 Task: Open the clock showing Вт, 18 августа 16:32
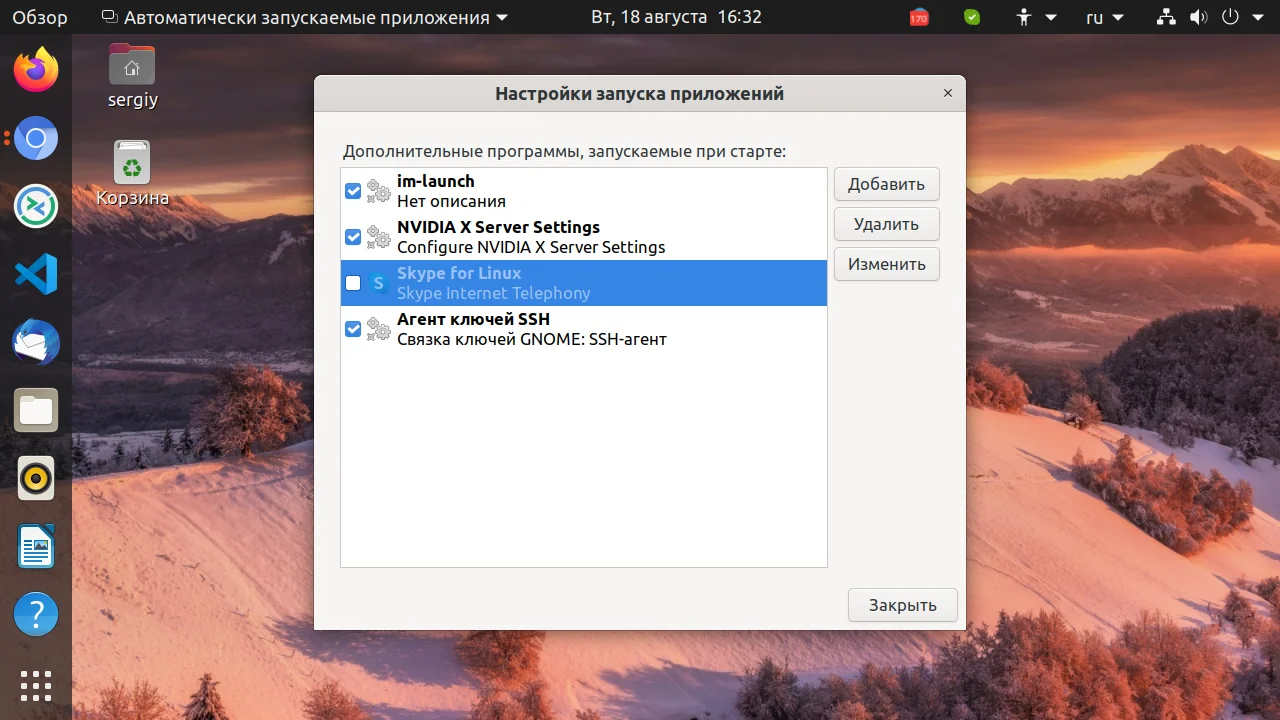tap(676, 17)
